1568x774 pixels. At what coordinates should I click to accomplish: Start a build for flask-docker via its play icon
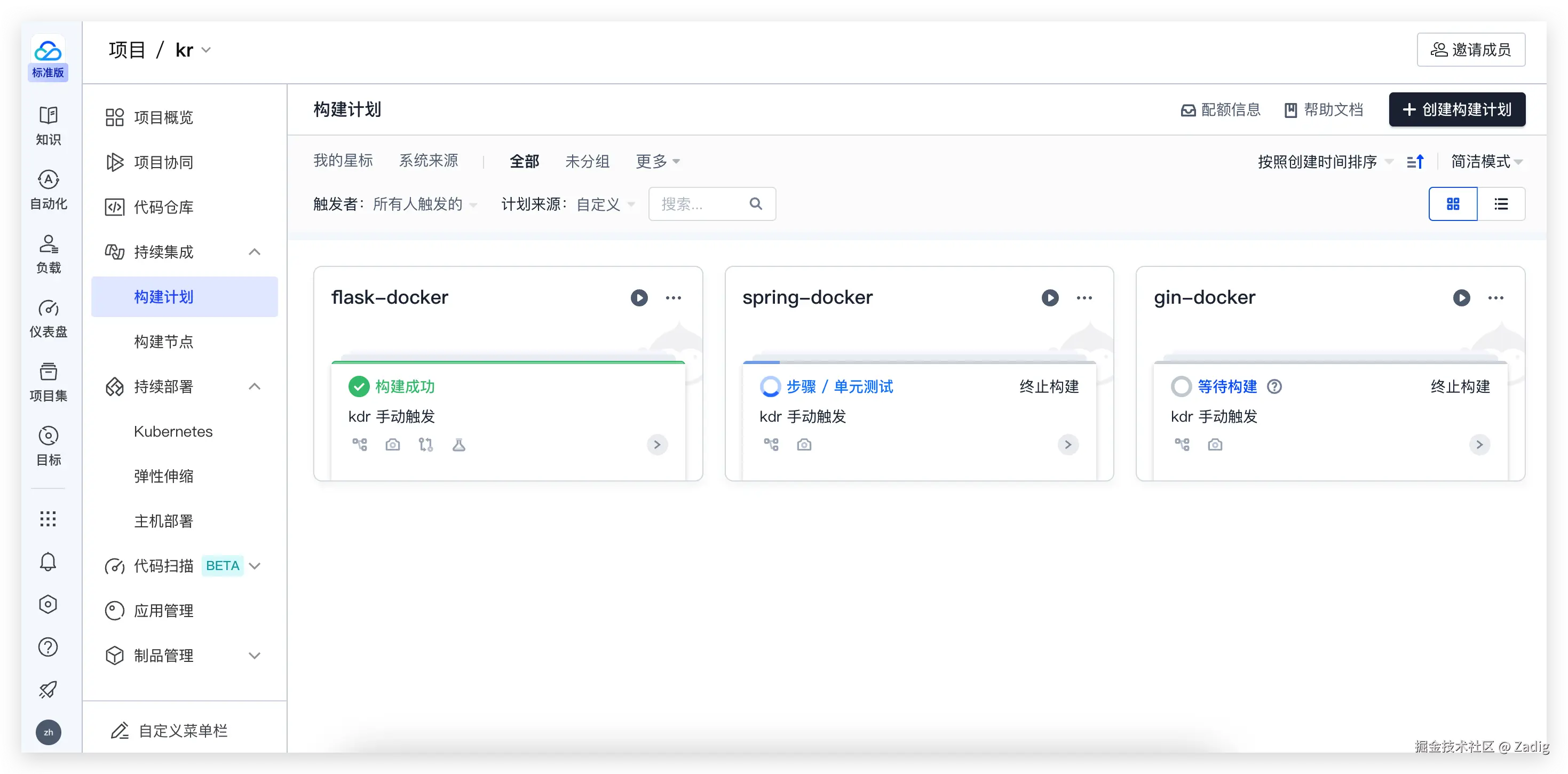(x=638, y=298)
